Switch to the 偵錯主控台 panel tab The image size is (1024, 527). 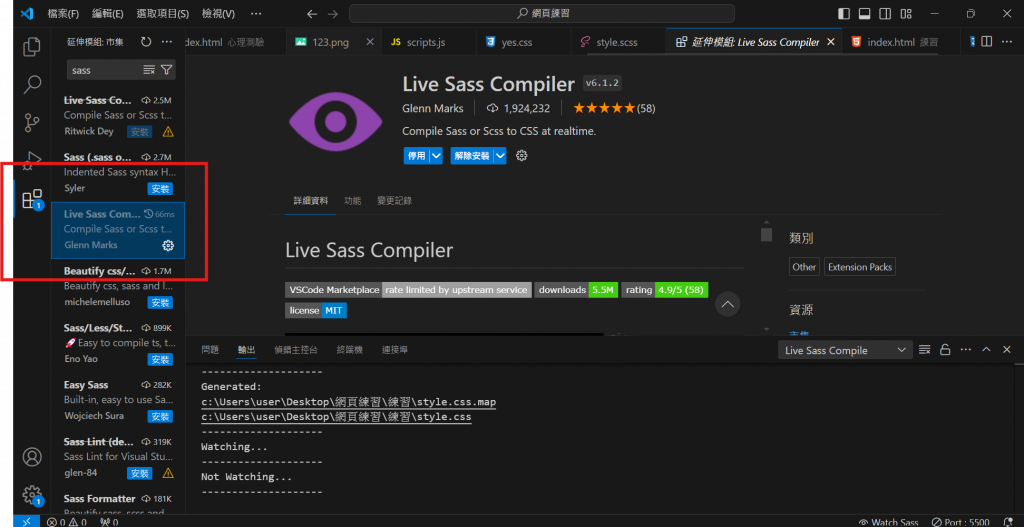(x=296, y=350)
